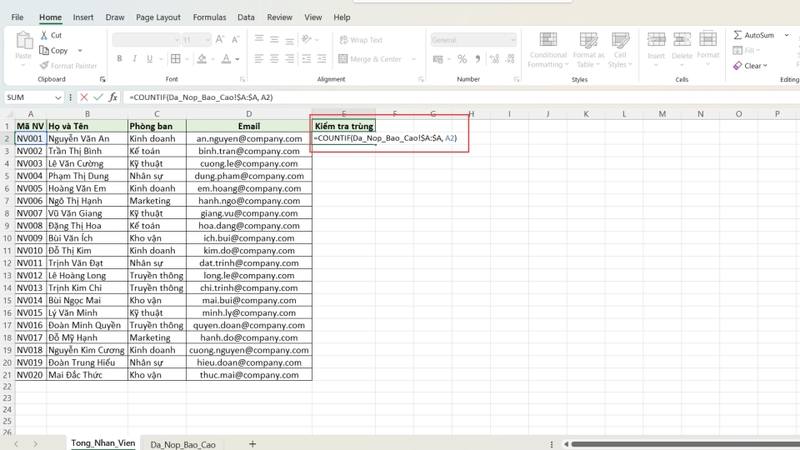Click Increase Decimal icon
The height and width of the screenshot is (450, 800).
(494, 59)
